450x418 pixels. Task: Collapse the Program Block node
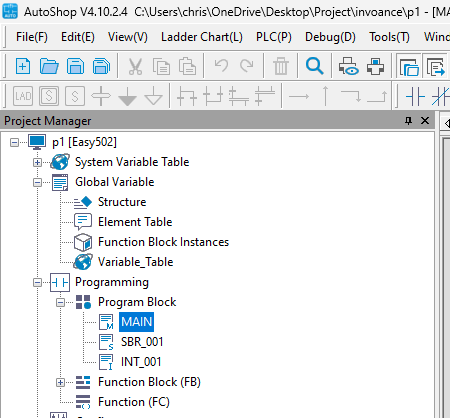click(x=60, y=303)
